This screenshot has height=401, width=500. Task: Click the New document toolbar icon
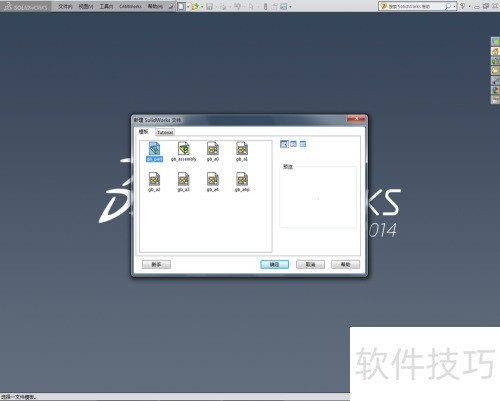[181, 6]
